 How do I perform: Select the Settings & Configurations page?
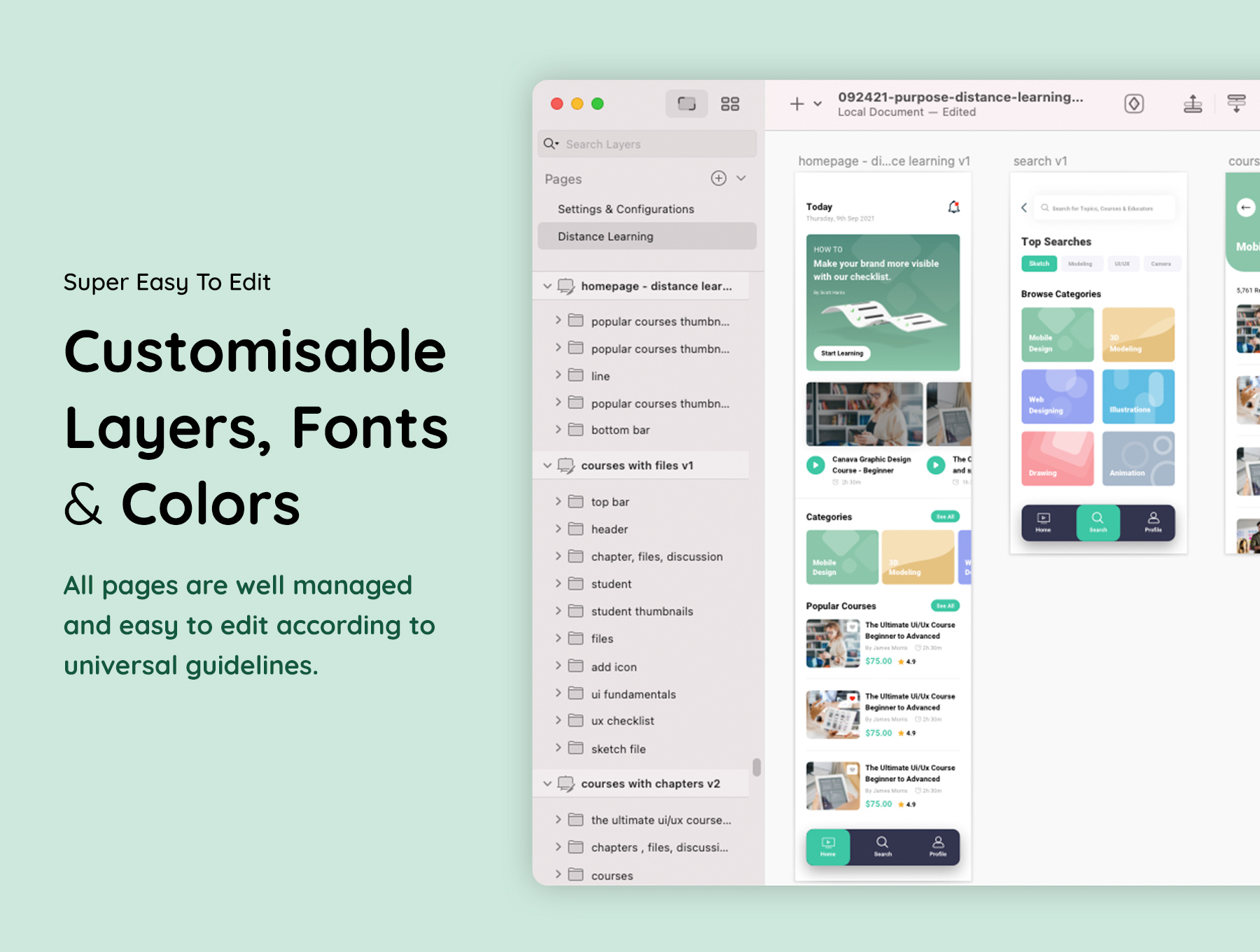coord(625,209)
